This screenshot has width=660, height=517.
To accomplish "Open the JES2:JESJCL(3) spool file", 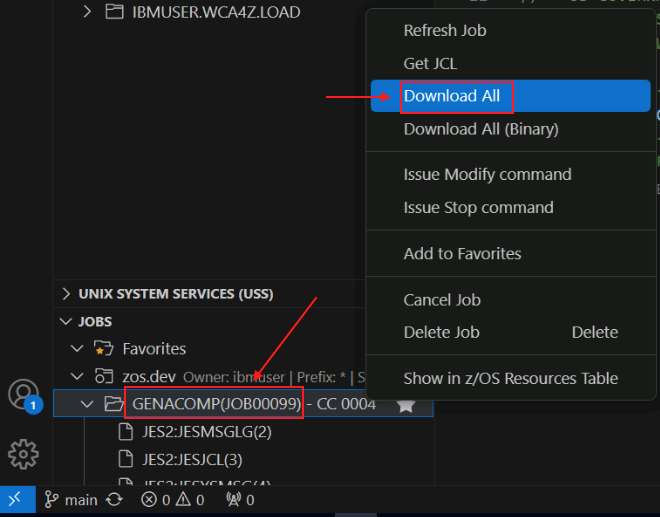I will 192,459.
